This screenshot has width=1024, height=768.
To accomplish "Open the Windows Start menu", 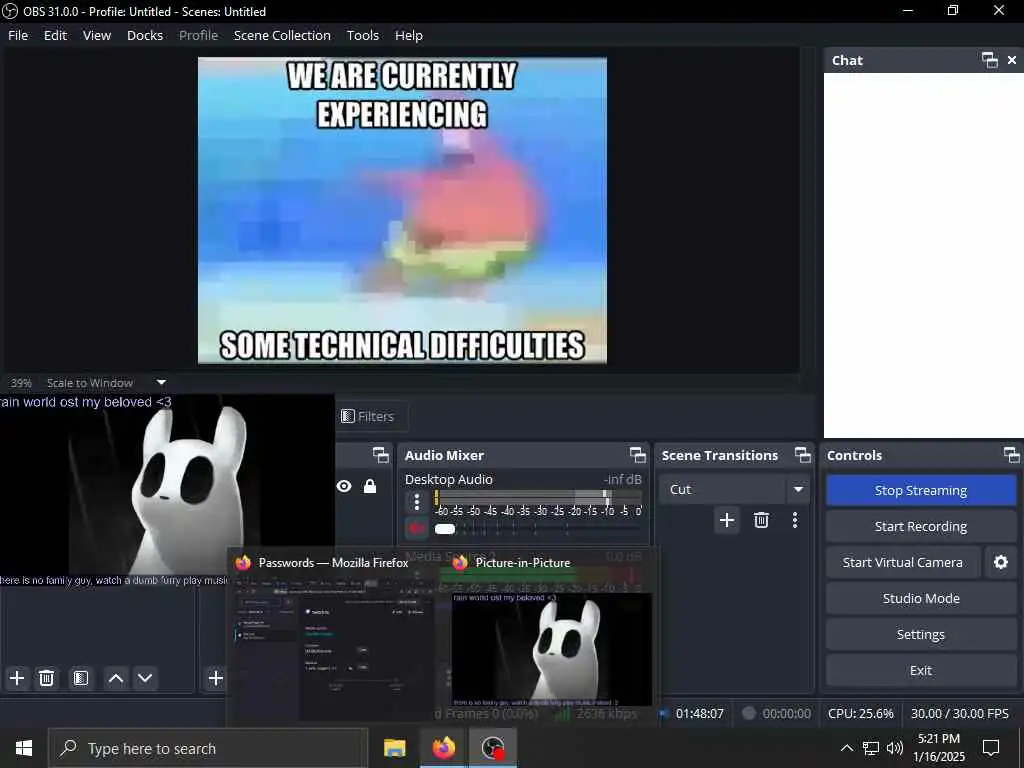I will pyautogui.click(x=24, y=748).
